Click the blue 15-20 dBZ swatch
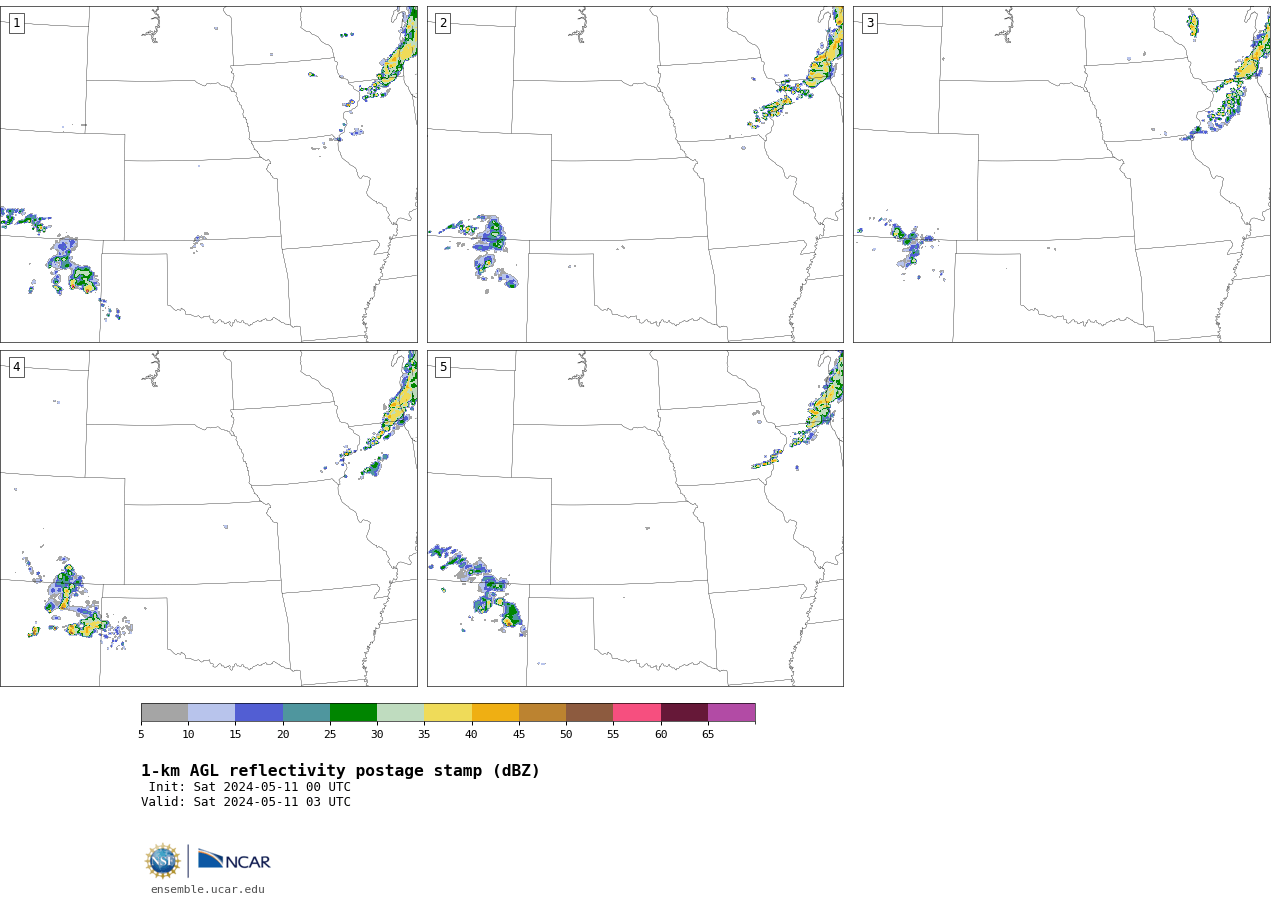This screenshot has width=1280, height=901. (x=259, y=713)
